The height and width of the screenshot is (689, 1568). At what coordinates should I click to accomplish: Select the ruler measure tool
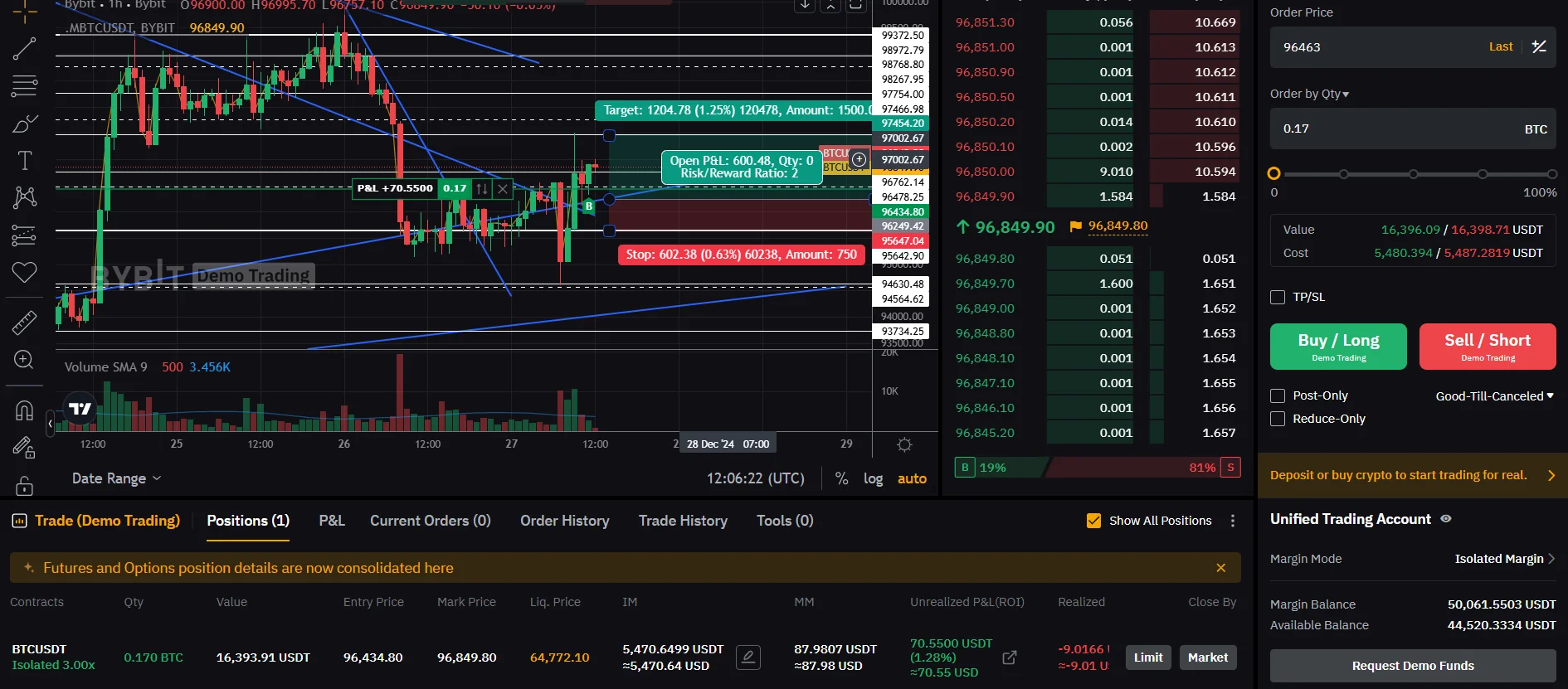(24, 323)
